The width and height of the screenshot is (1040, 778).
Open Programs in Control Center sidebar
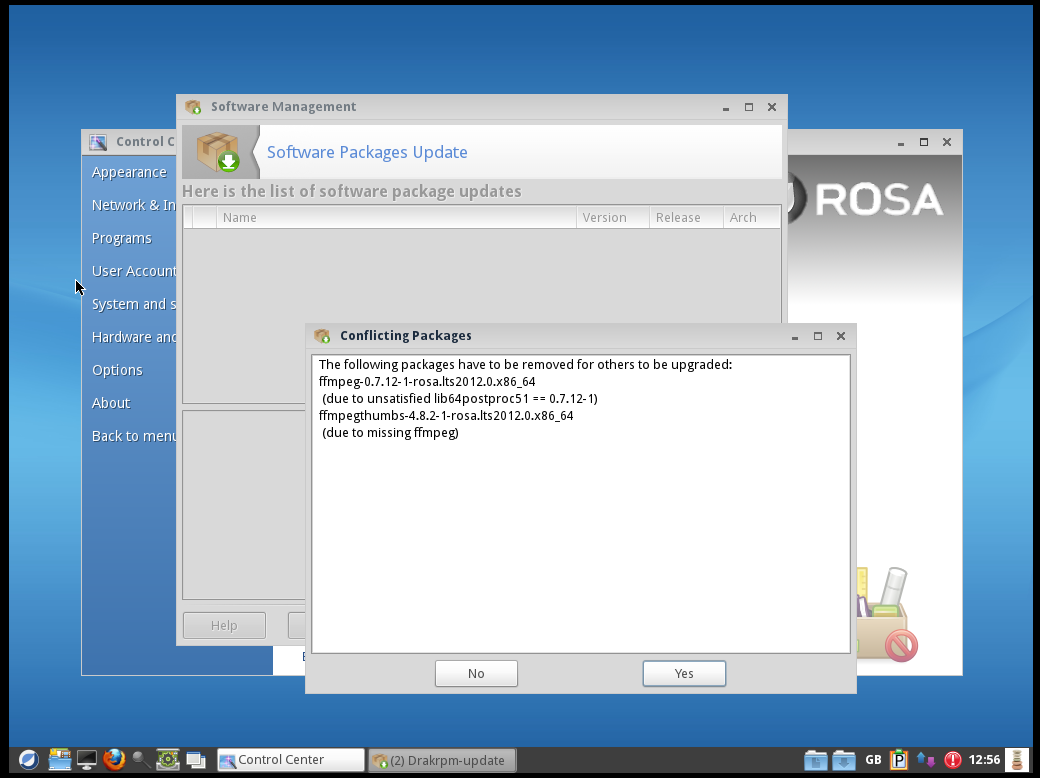point(121,238)
